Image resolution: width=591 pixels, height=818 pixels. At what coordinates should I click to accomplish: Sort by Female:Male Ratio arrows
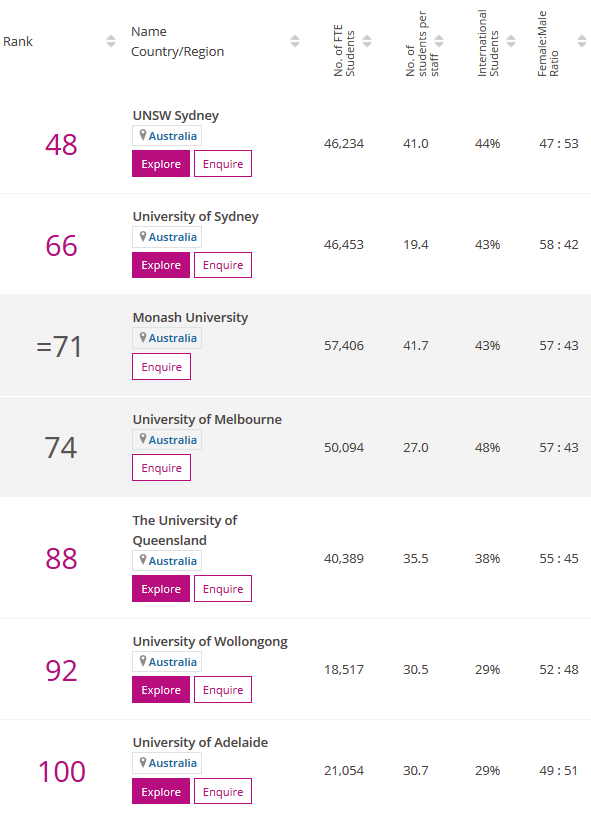tap(582, 41)
